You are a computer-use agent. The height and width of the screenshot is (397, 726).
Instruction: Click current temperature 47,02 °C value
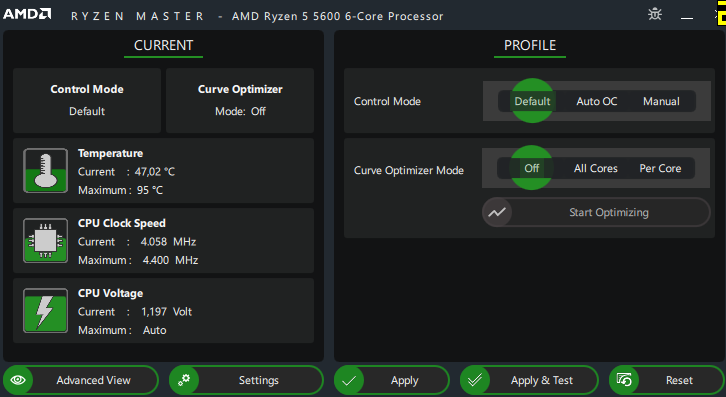155,172
